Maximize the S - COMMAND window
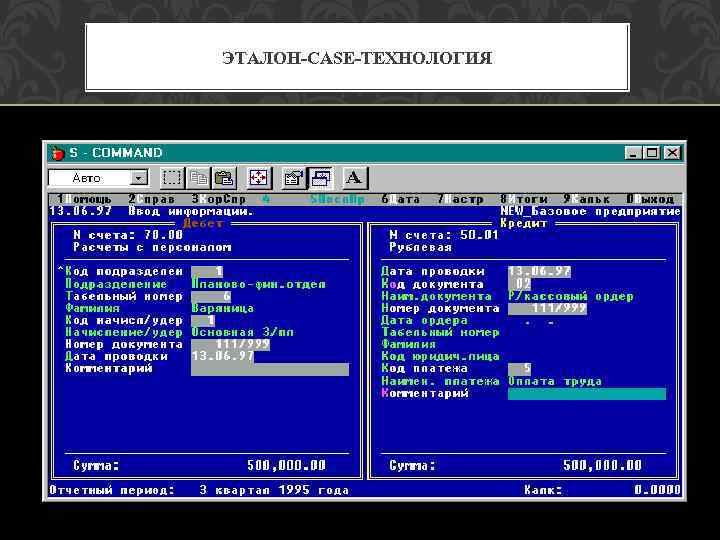 point(652,153)
